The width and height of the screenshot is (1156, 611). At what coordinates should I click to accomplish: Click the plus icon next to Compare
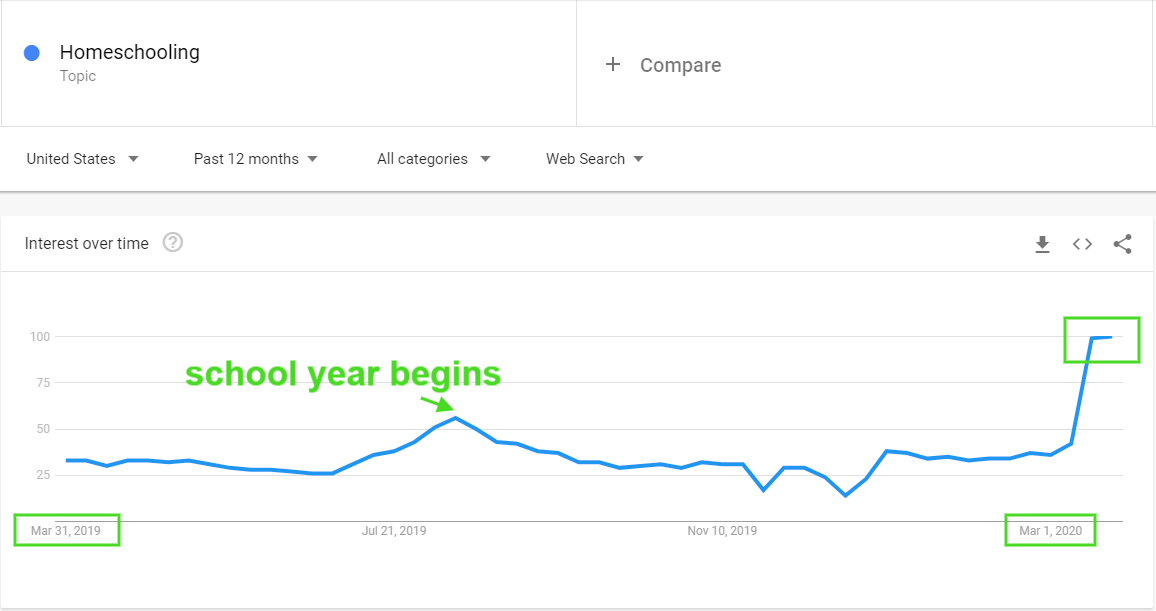(x=613, y=65)
